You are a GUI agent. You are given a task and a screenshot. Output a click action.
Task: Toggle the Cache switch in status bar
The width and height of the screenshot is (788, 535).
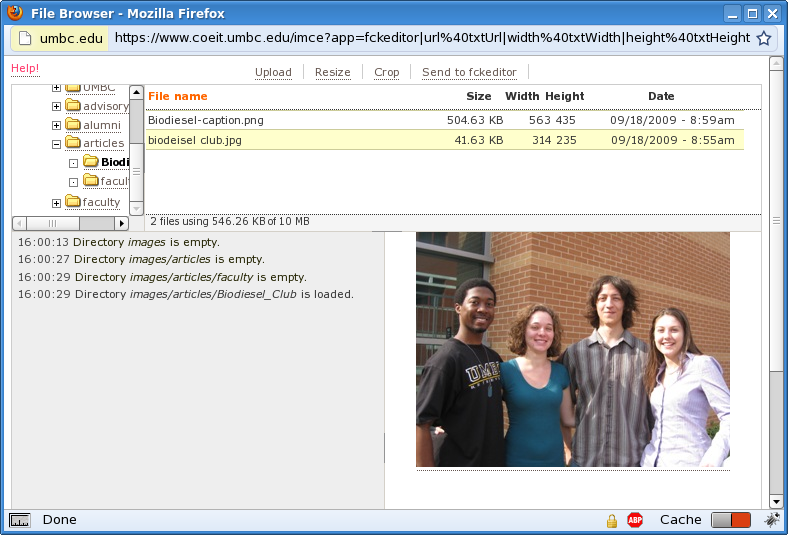click(x=731, y=520)
